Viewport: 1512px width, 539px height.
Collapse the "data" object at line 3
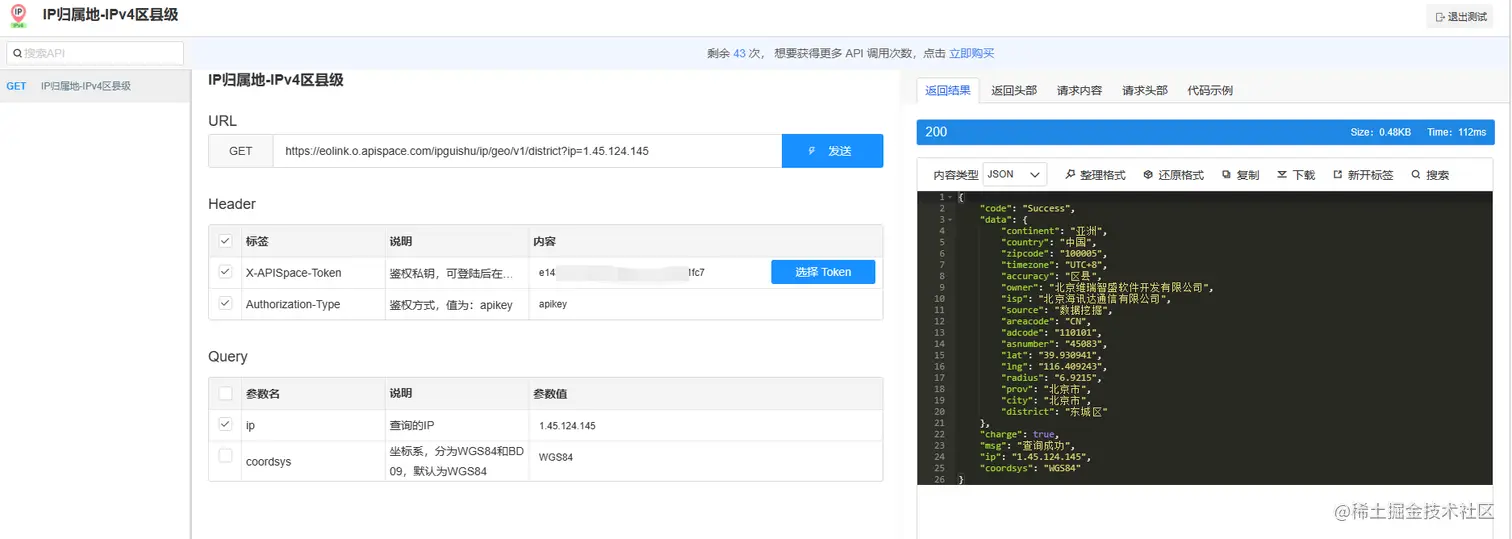tap(951, 220)
